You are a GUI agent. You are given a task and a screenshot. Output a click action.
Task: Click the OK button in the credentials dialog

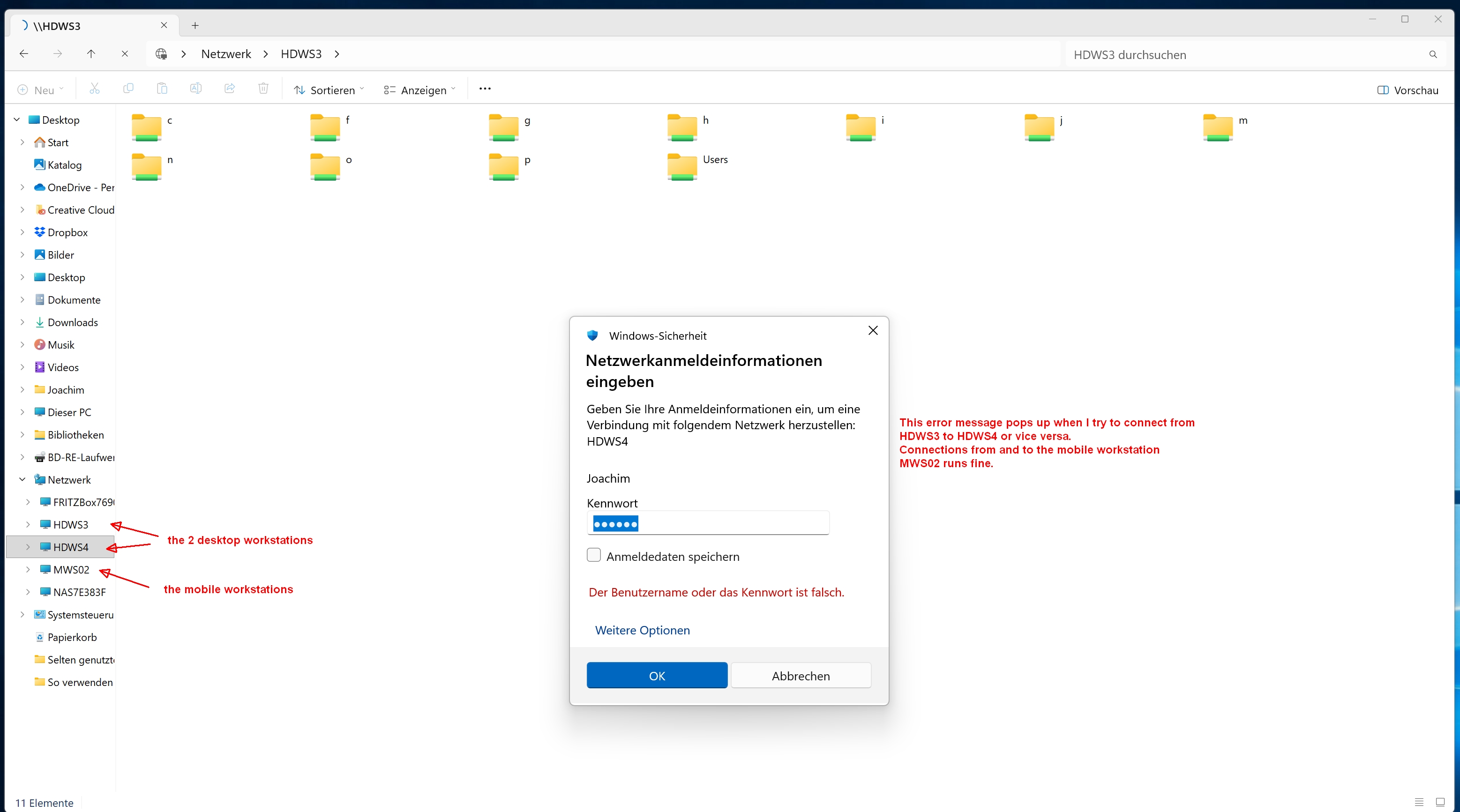(x=656, y=676)
